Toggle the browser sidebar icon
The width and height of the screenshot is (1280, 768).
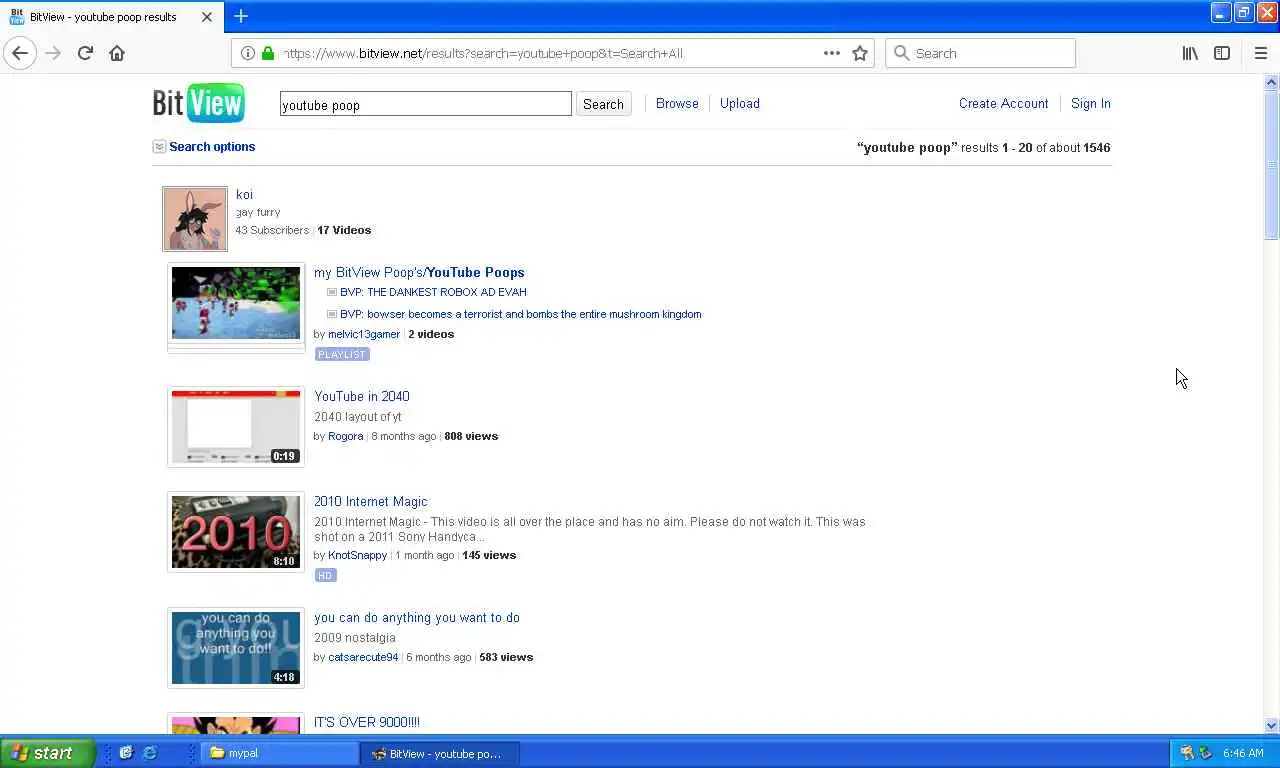[1222, 53]
